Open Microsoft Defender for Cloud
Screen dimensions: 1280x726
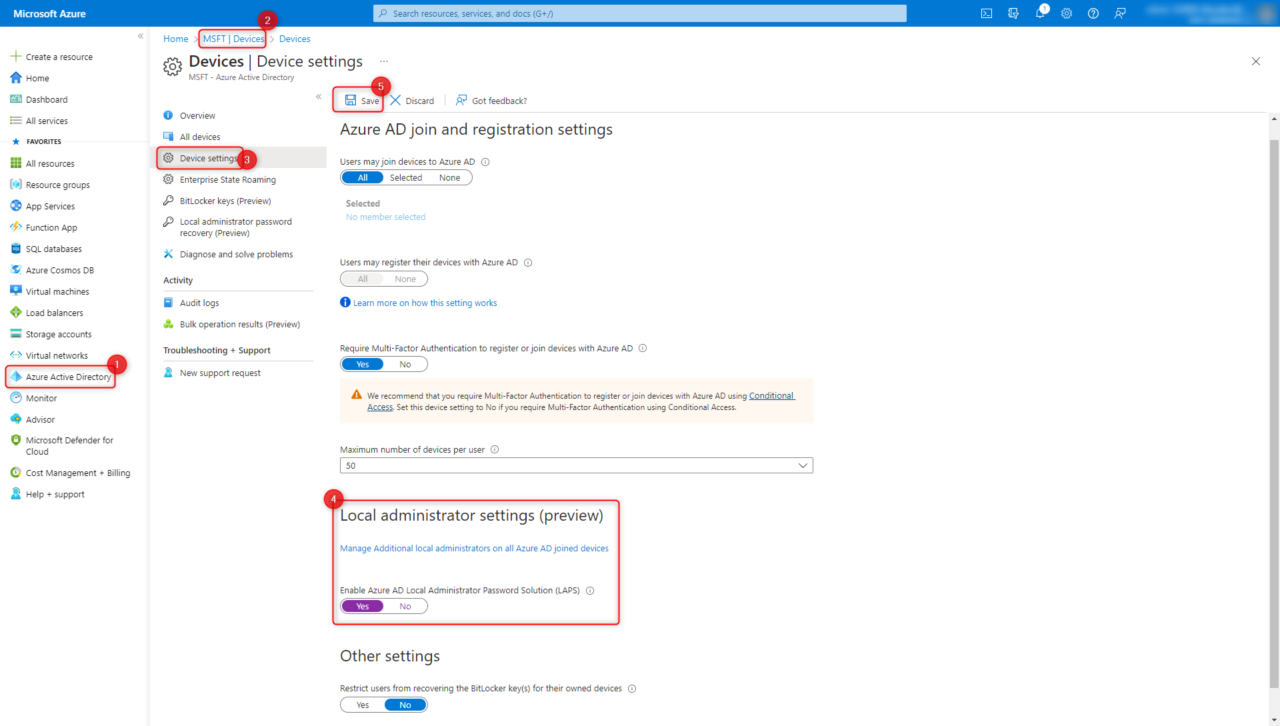[x=70, y=445]
